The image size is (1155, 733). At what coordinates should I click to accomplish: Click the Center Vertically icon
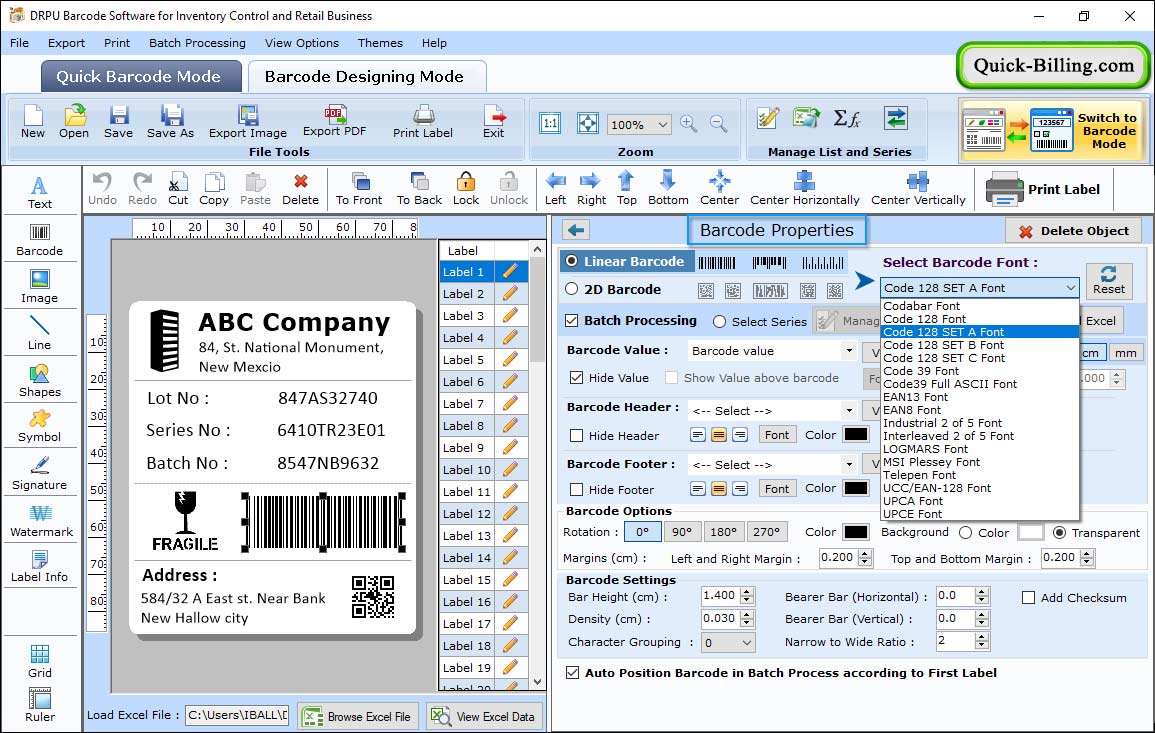(x=918, y=189)
